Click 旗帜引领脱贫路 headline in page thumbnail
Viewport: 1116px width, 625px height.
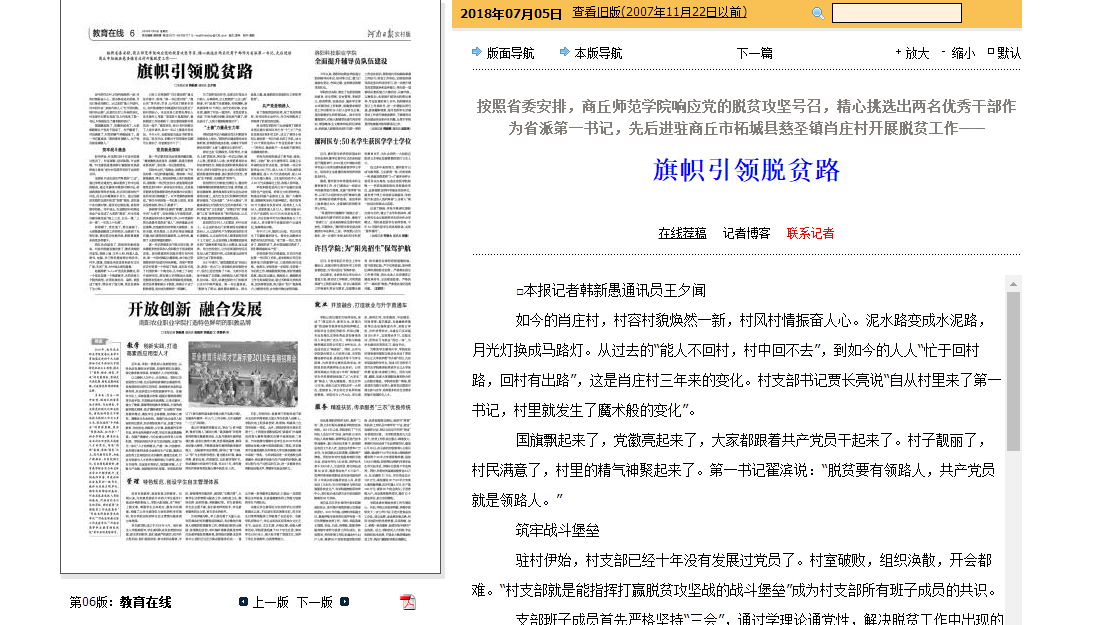point(194,71)
